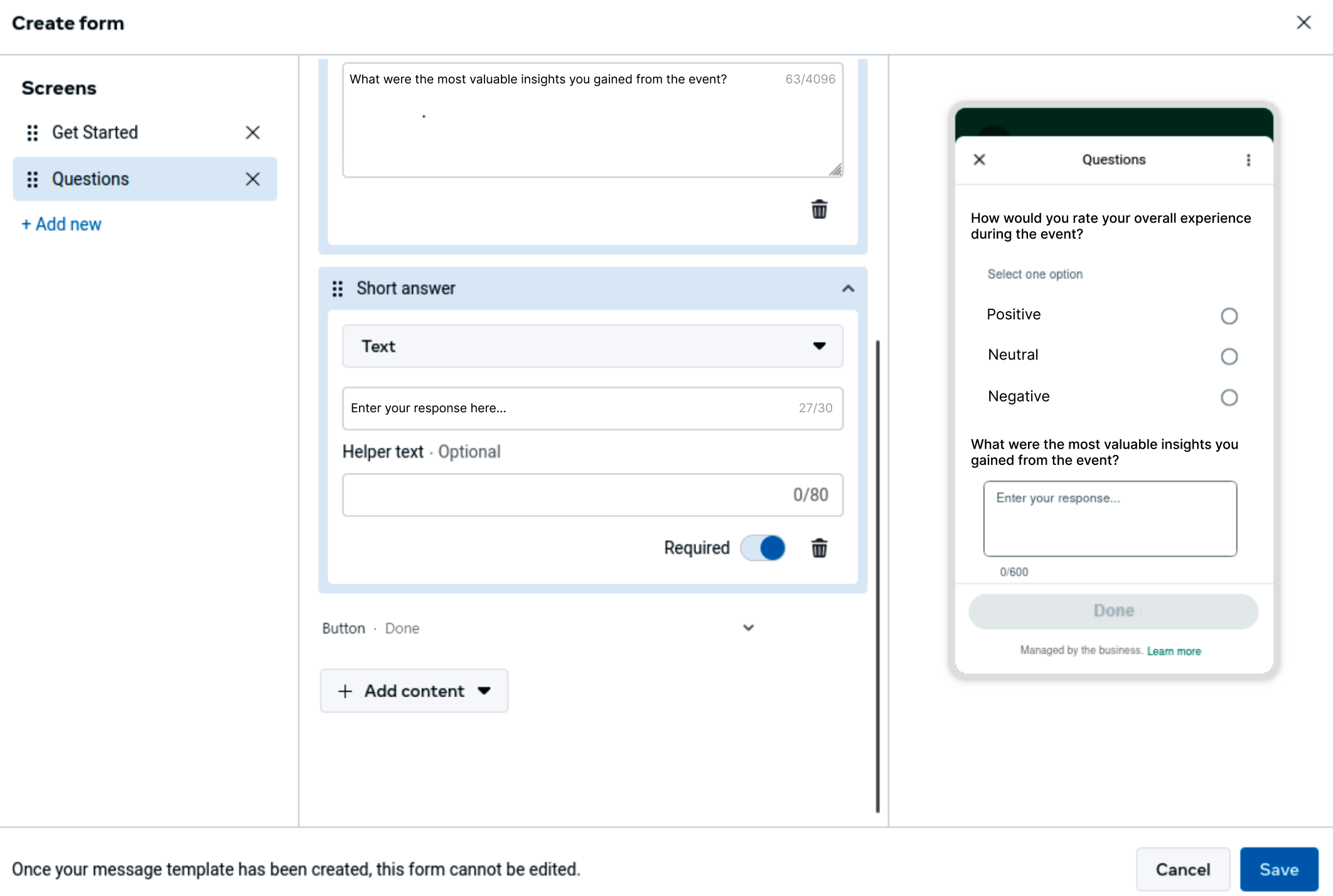The width and height of the screenshot is (1333, 896).
Task: Click drag handle beside Short answer header
Action: [x=338, y=289]
